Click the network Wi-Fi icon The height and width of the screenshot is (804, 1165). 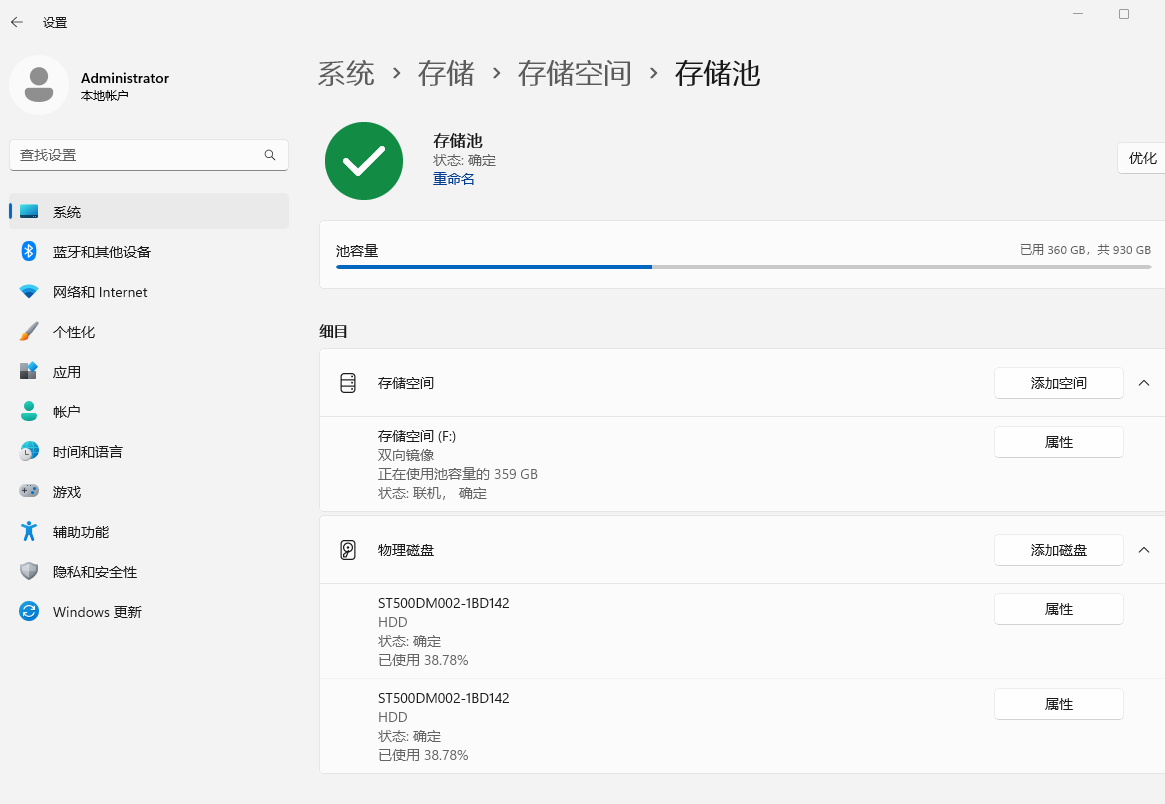click(29, 291)
